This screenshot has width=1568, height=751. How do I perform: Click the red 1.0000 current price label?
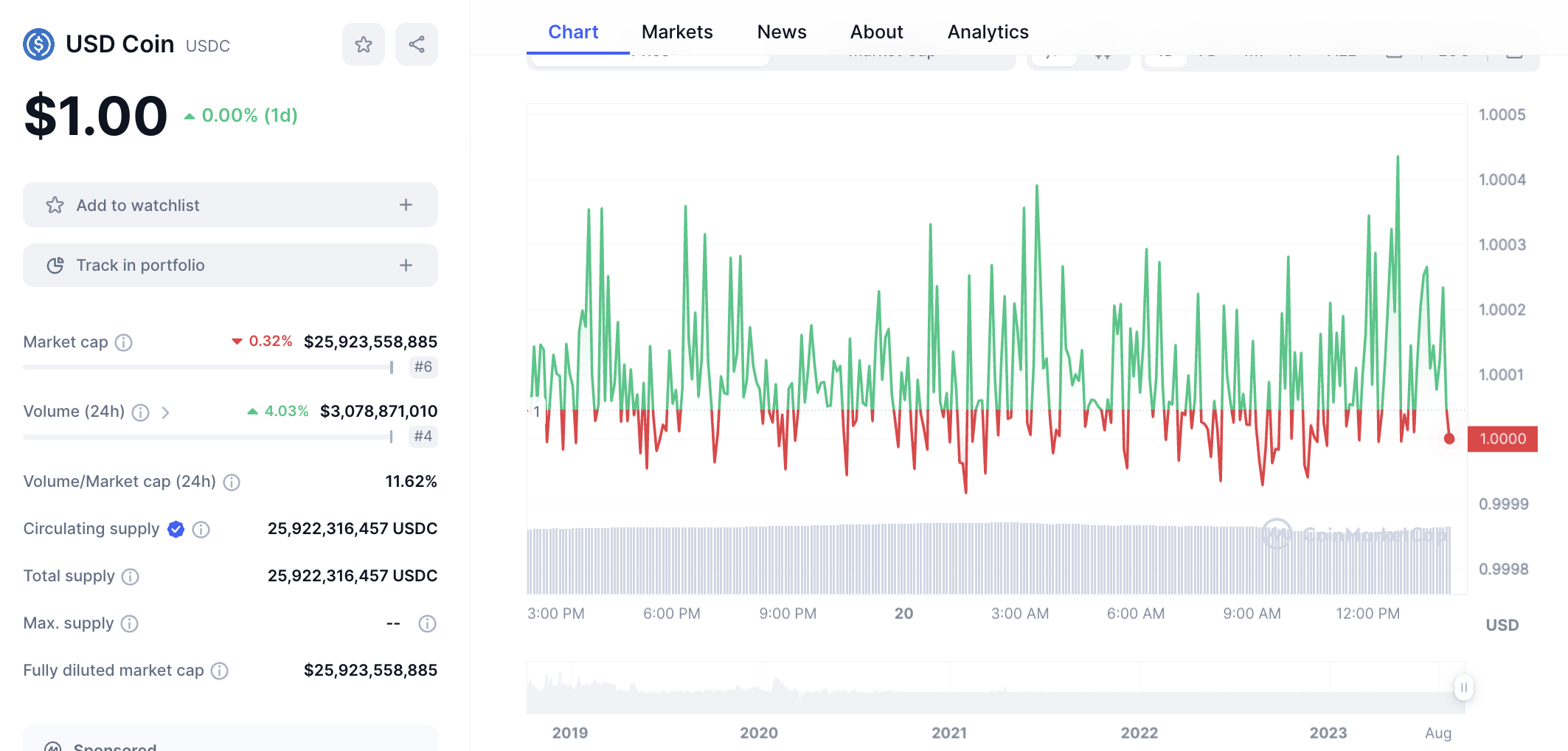pyautogui.click(x=1502, y=439)
